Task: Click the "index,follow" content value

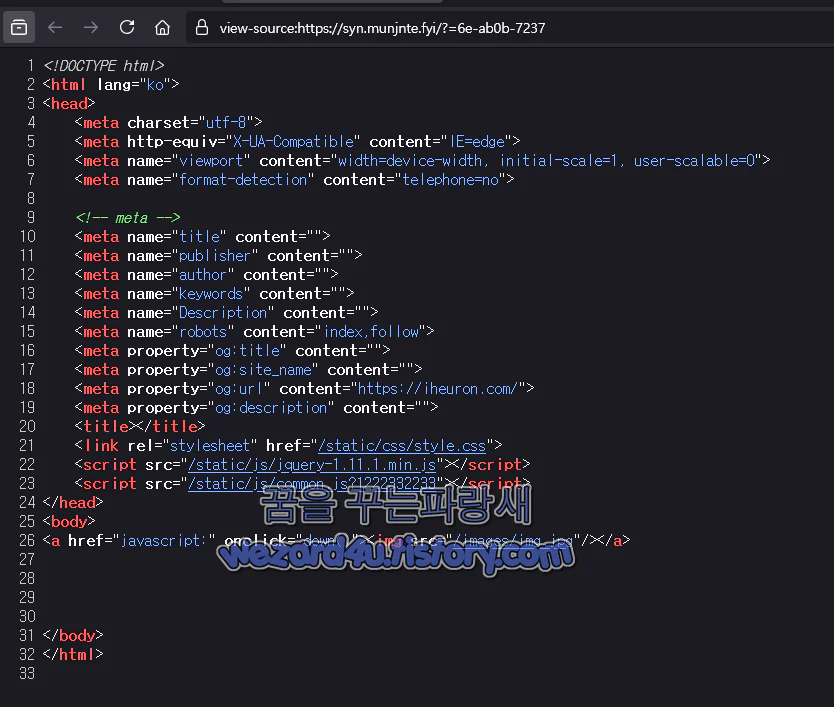Action: 371,331
